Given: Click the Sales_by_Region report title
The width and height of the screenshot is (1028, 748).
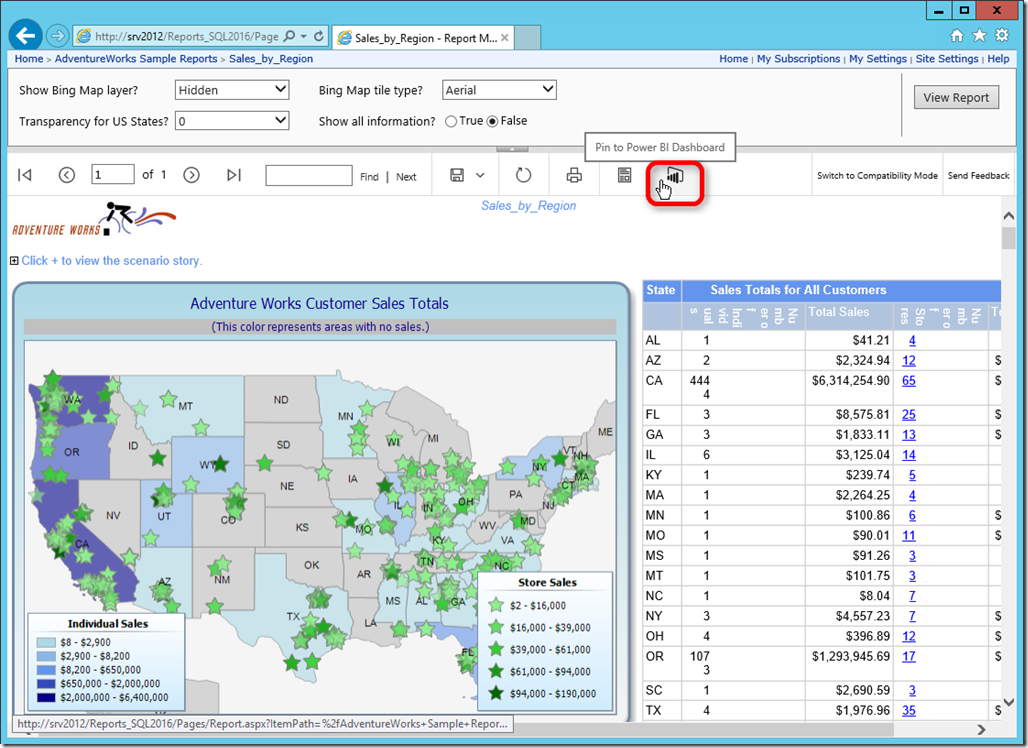Looking at the screenshot, I should point(528,206).
